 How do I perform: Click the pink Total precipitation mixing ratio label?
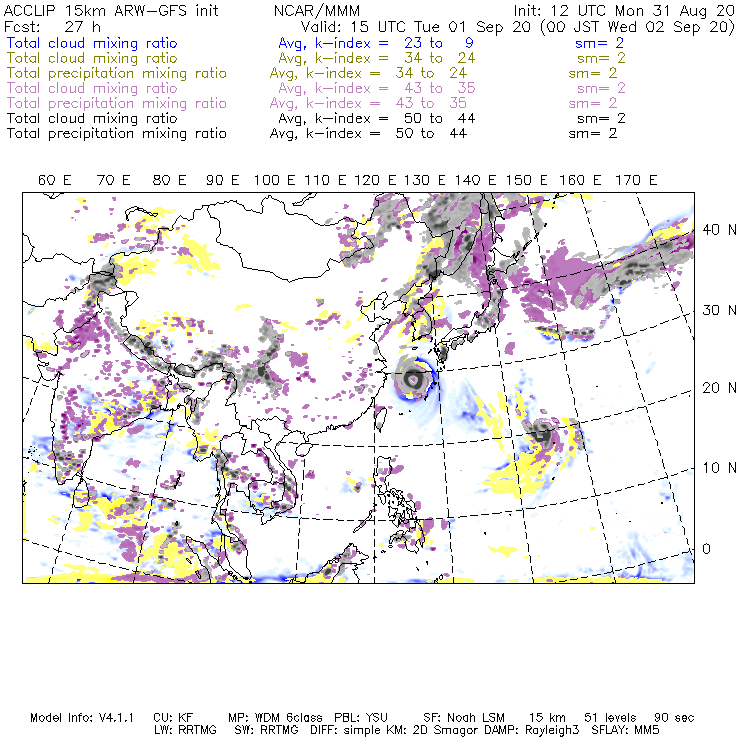click(117, 103)
